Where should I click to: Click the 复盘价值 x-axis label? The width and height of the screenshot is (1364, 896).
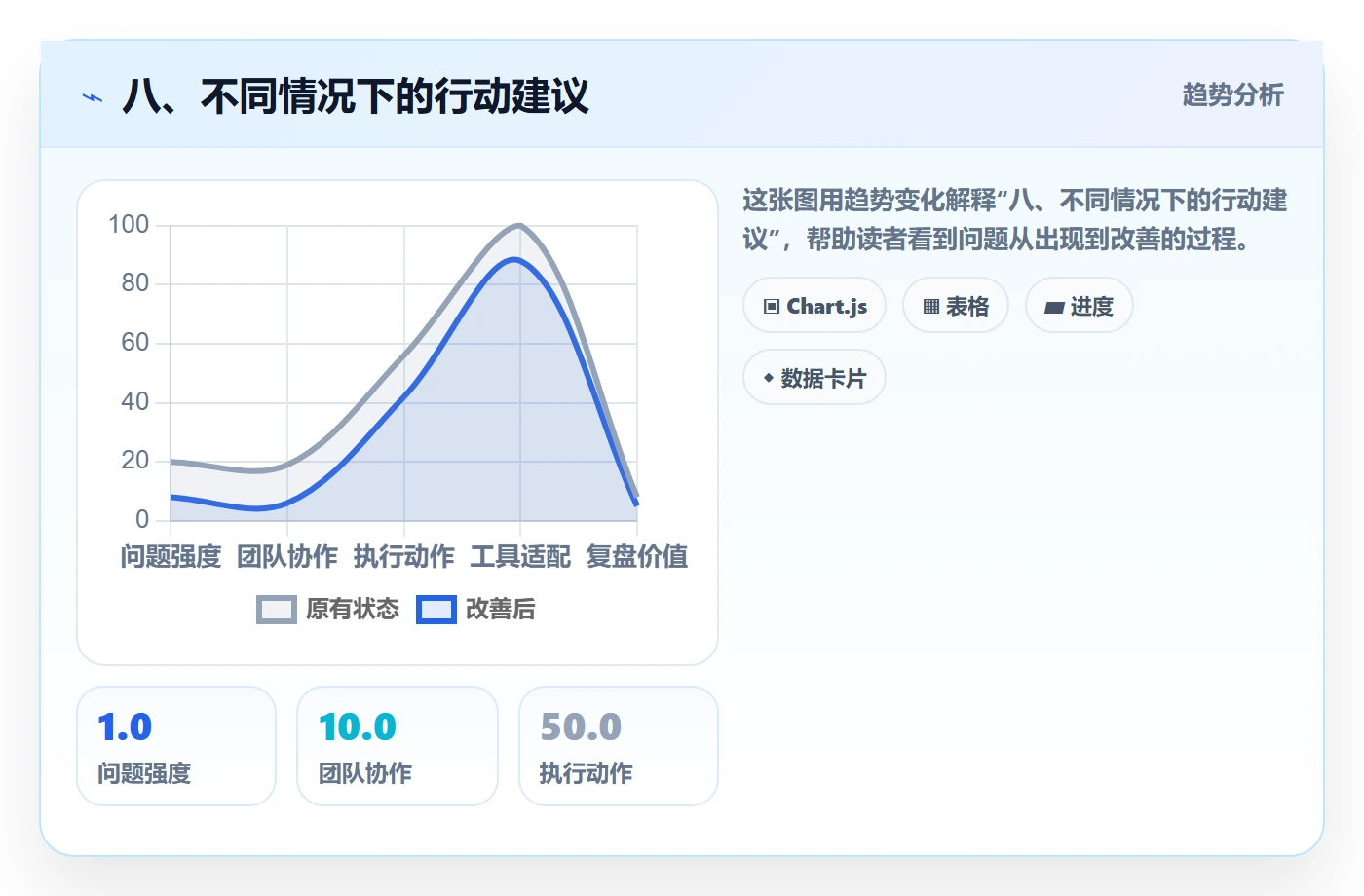click(637, 557)
